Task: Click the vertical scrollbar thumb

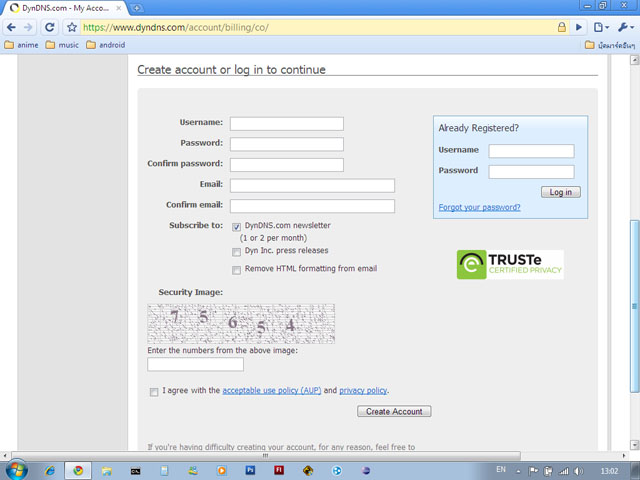Action: click(x=634, y=306)
